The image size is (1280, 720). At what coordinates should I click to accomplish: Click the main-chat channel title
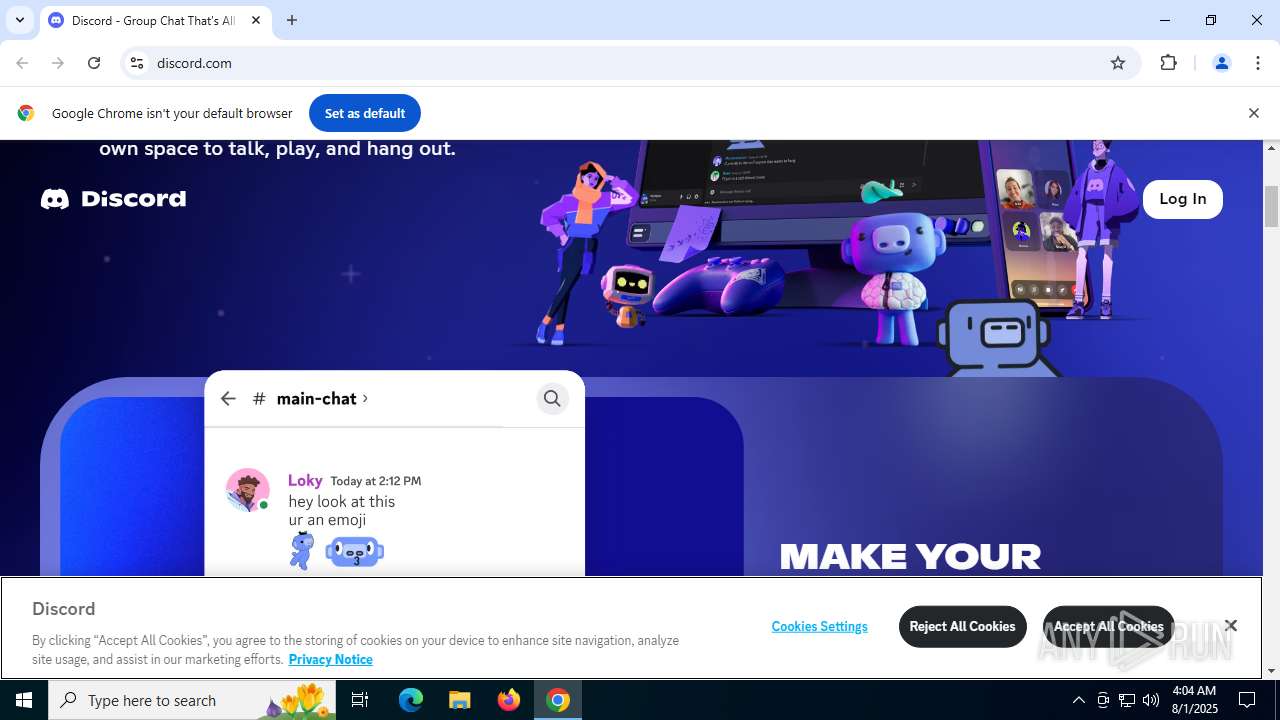click(x=317, y=399)
